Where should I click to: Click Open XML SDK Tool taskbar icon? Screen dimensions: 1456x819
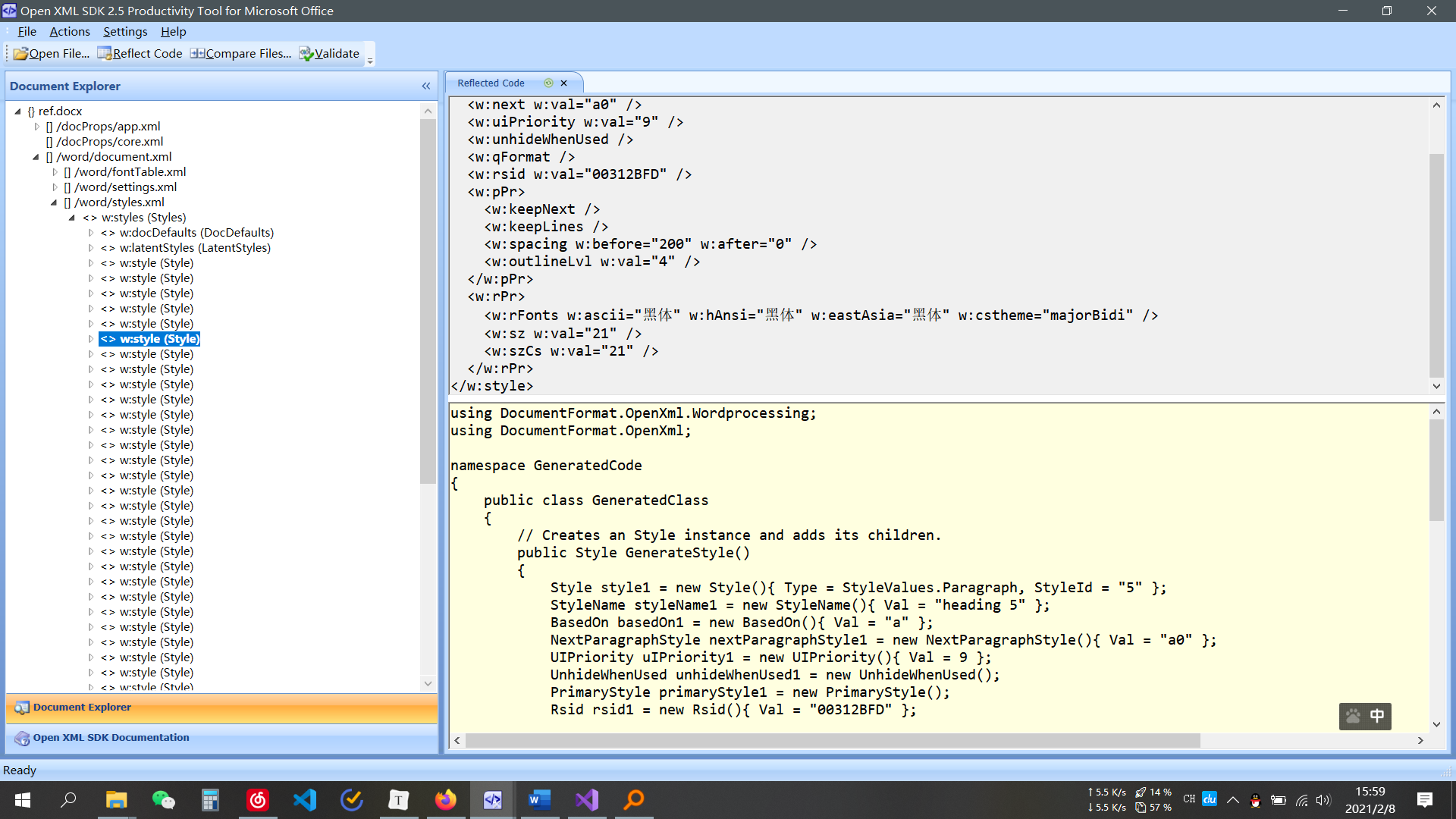click(x=493, y=800)
